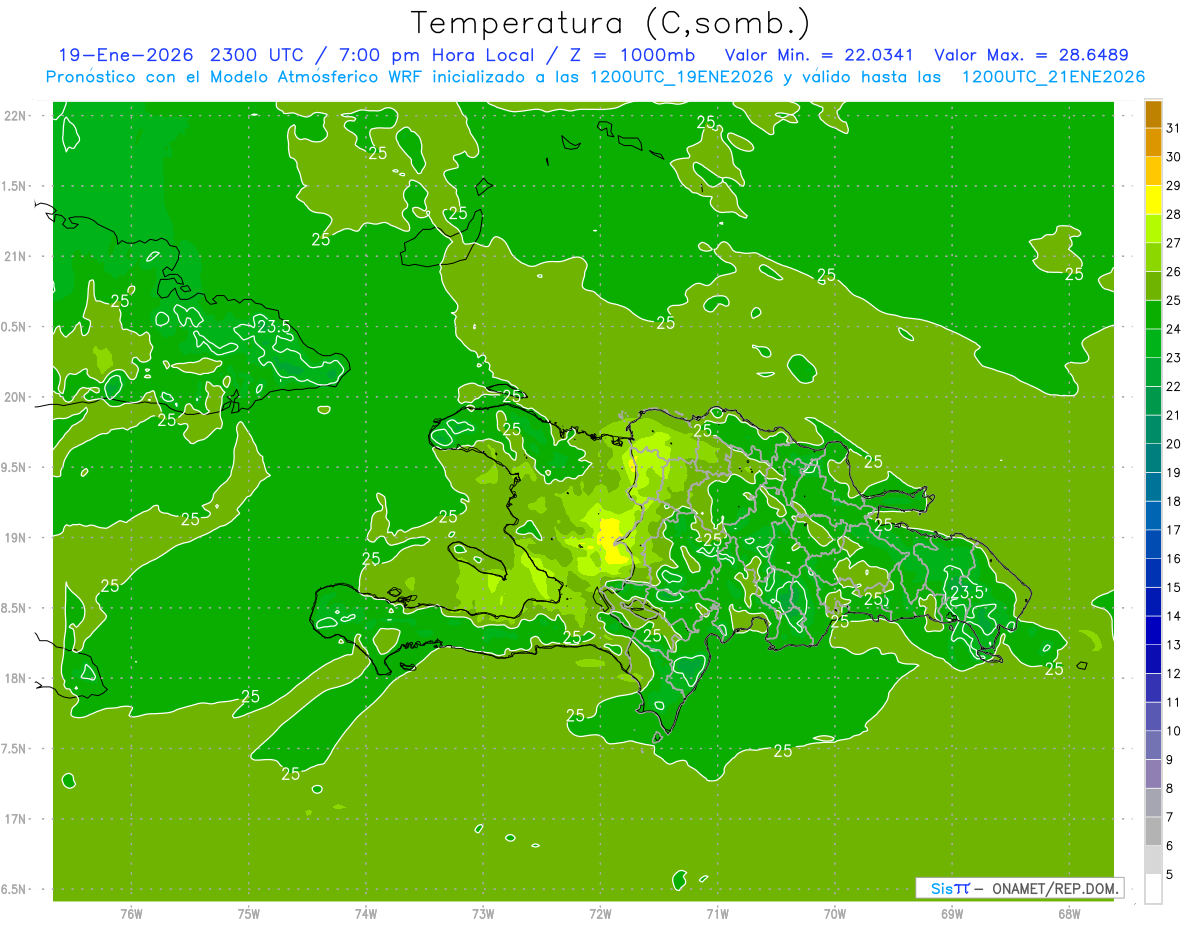Click the "1.5N" latitude label
This screenshot has height=927, width=1200.
[x=14, y=186]
